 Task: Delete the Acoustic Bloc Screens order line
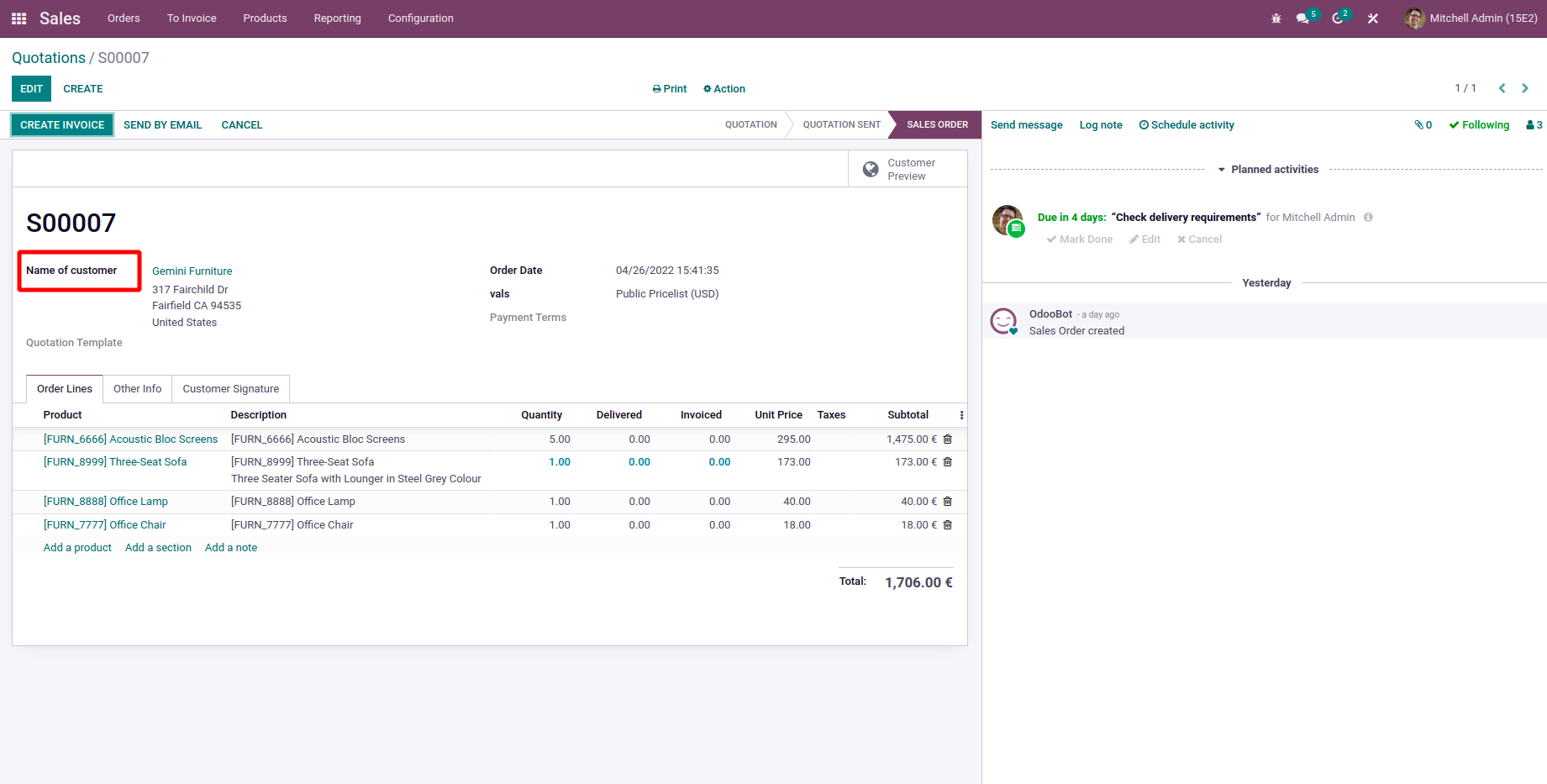click(948, 439)
